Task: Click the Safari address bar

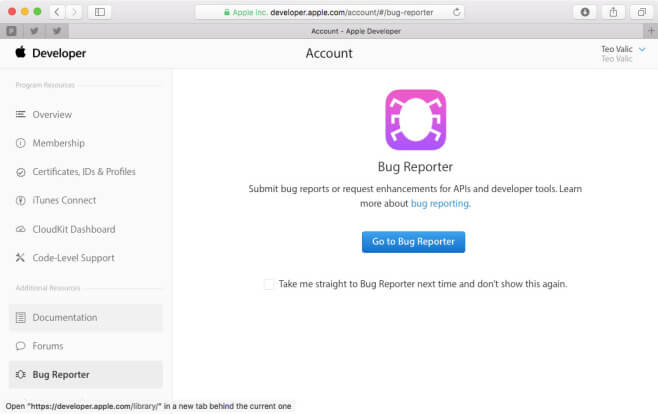Action: tap(330, 12)
